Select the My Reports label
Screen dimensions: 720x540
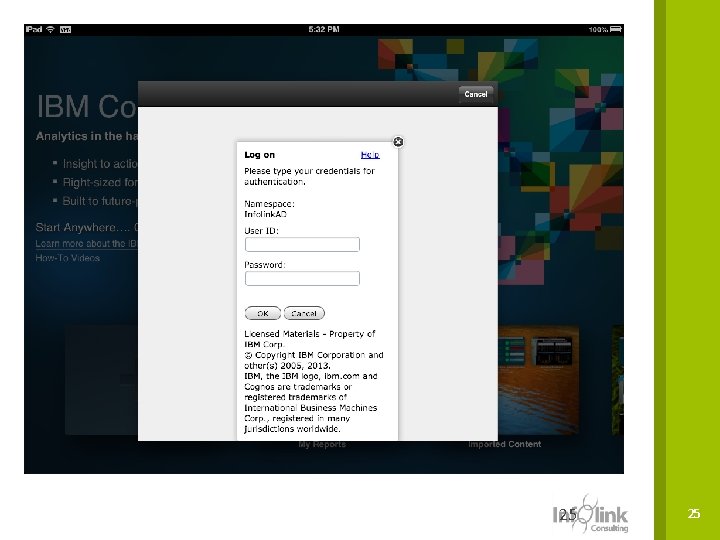point(322,444)
